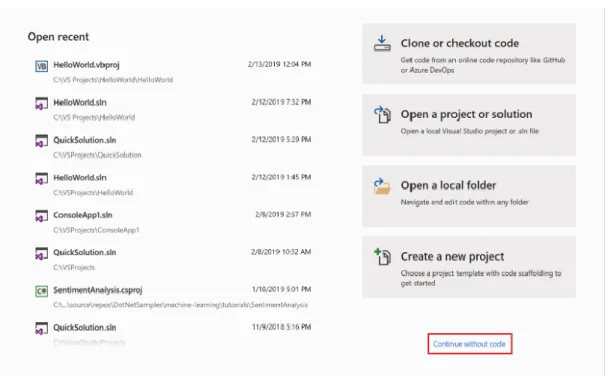Click 'Open a local Visual Studio project' description
The image size is (608, 376).
coord(470,131)
